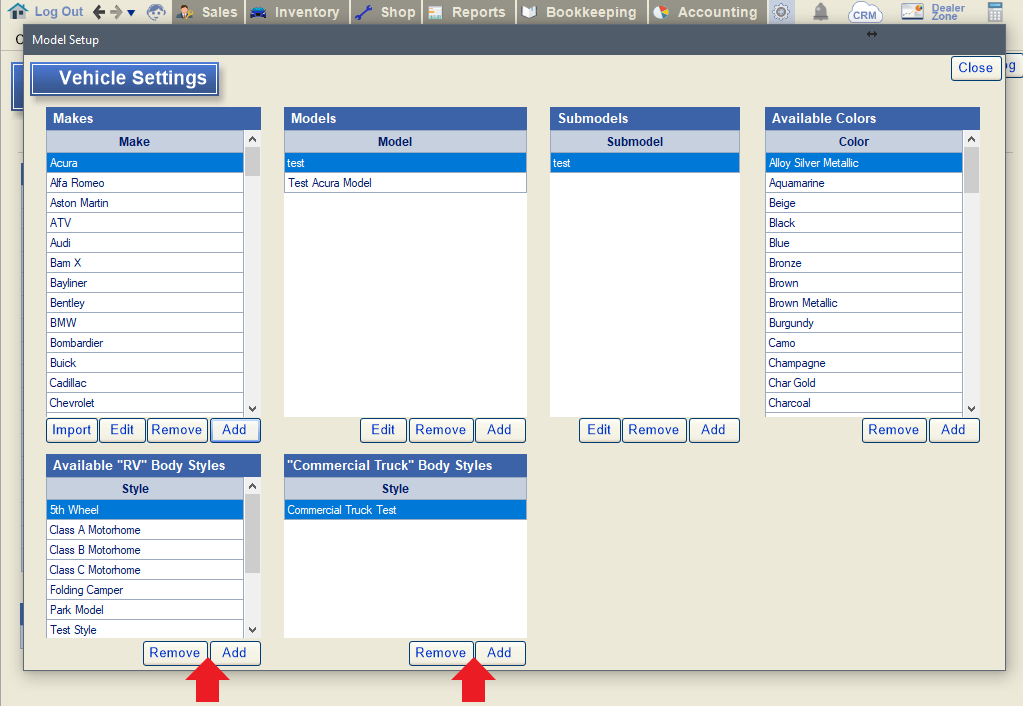Select Commercial Truck Test style
1023x706 pixels.
tap(405, 510)
